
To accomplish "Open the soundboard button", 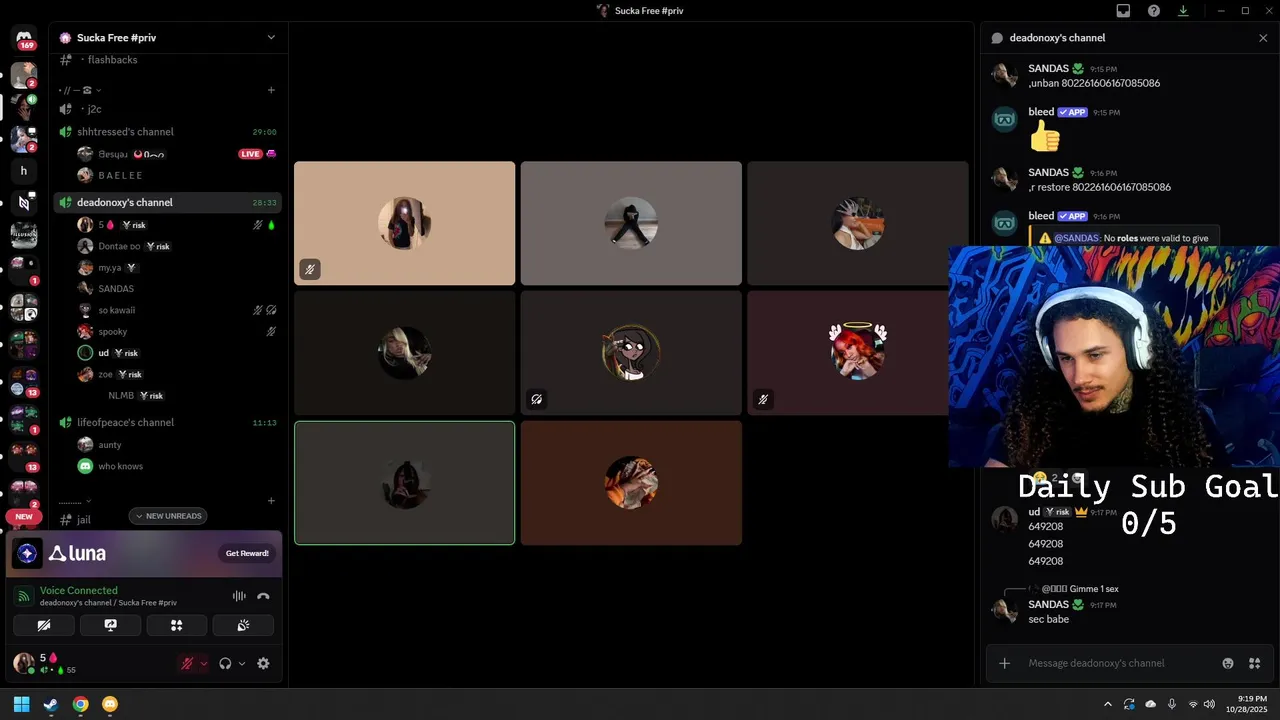I will tap(243, 626).
